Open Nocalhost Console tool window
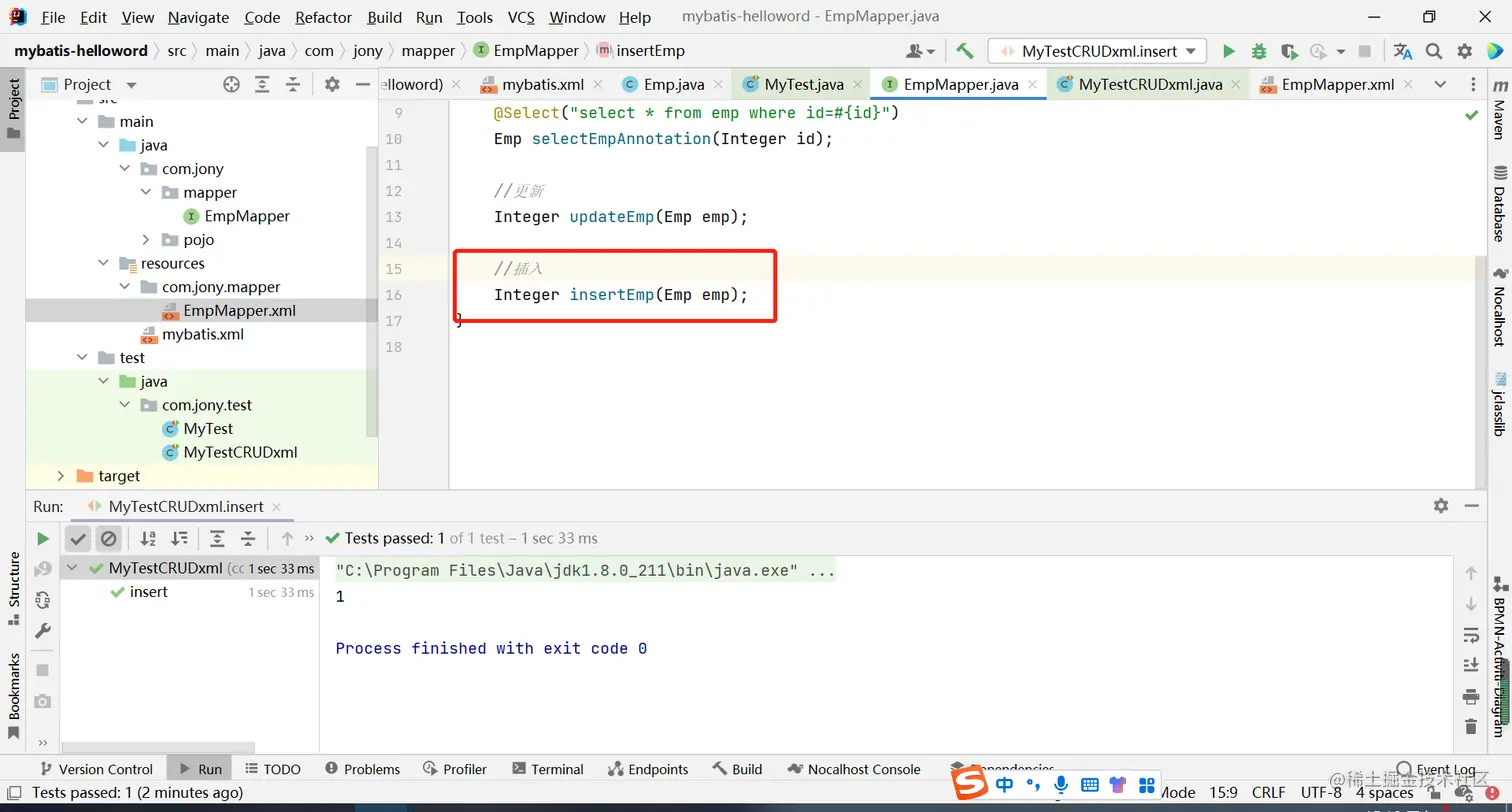Screen dimensions: 1512x812 (854, 769)
